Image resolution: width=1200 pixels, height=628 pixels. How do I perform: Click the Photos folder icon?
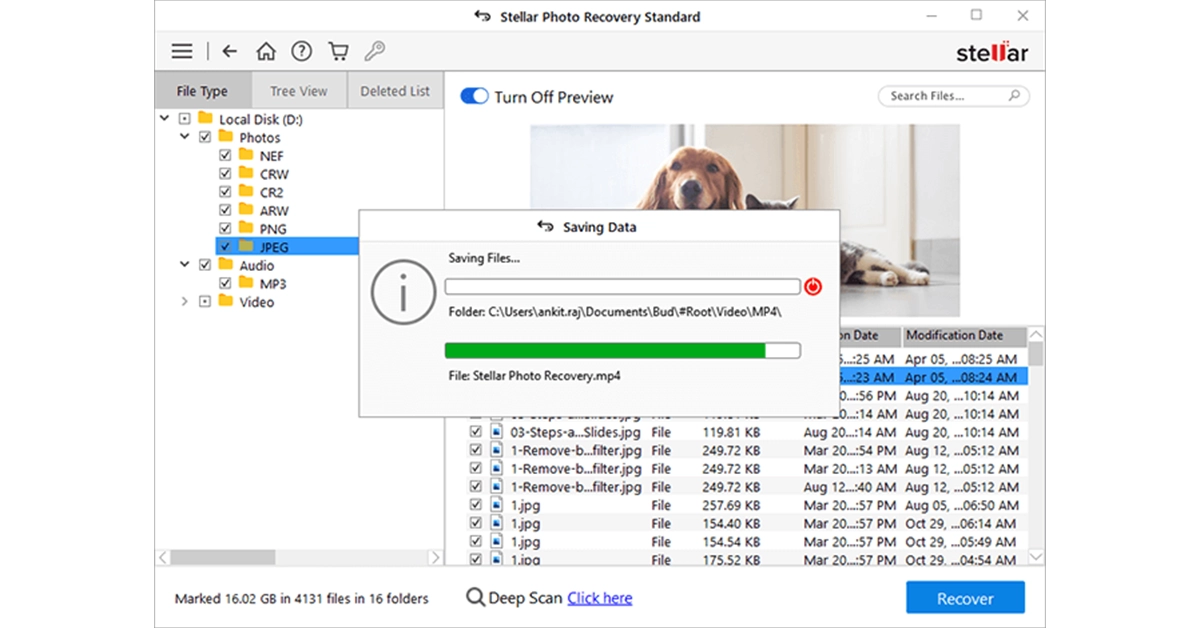point(226,137)
